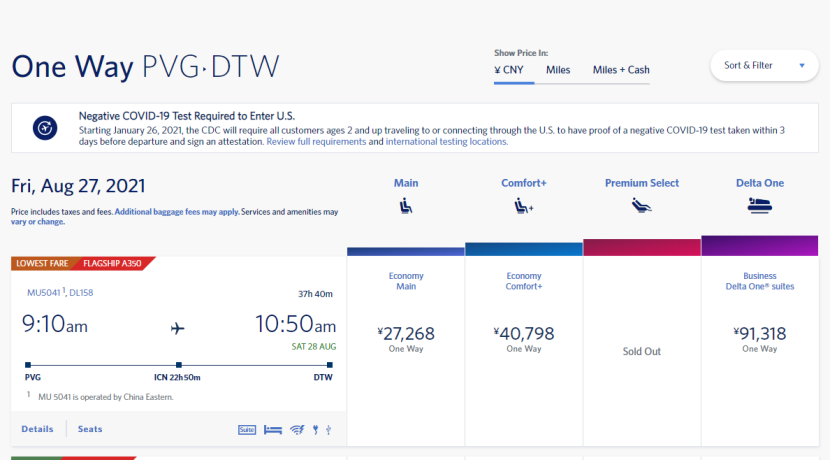Click the Premium Select recliner icon

[641, 206]
